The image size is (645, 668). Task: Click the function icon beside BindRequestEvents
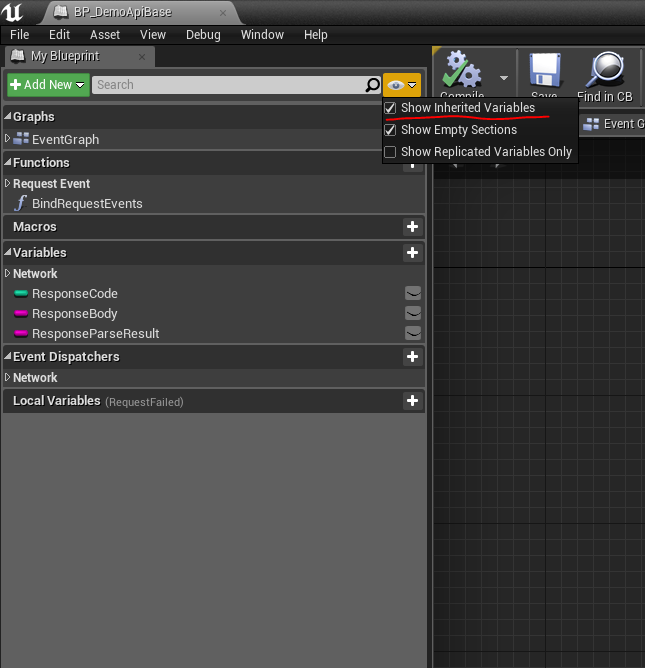tap(20, 203)
